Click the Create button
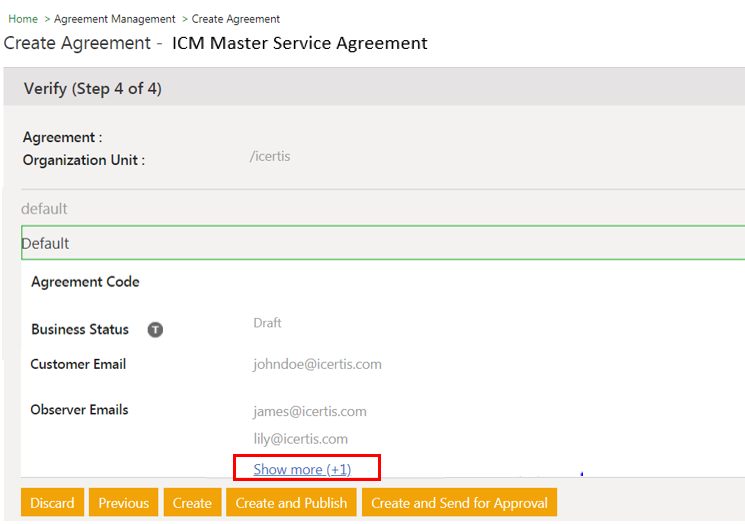Image resolution: width=745 pixels, height=524 pixels. tap(192, 503)
